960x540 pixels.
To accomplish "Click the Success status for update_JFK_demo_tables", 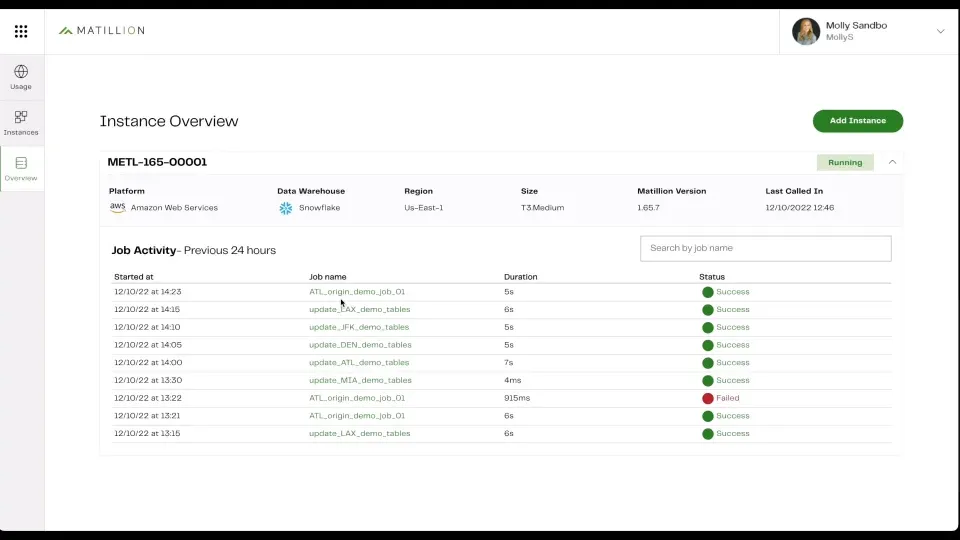I will (x=726, y=328).
